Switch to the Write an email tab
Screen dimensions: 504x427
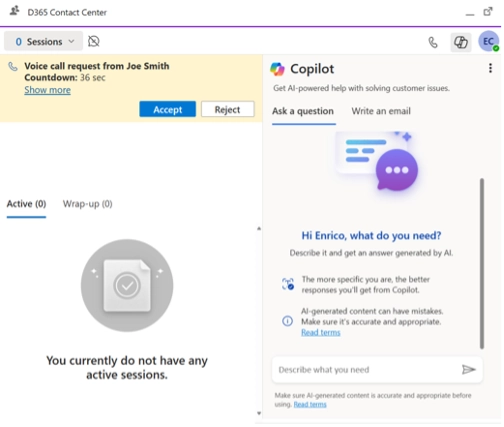click(381, 111)
